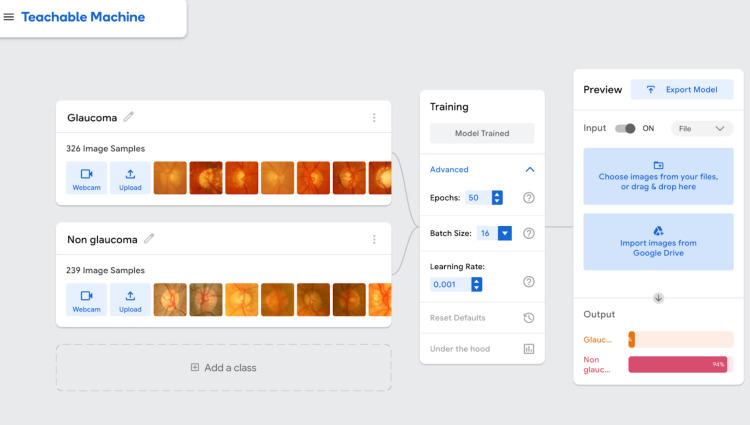
Task: Select third Glaucoma sample thumbnail
Action: click(242, 178)
